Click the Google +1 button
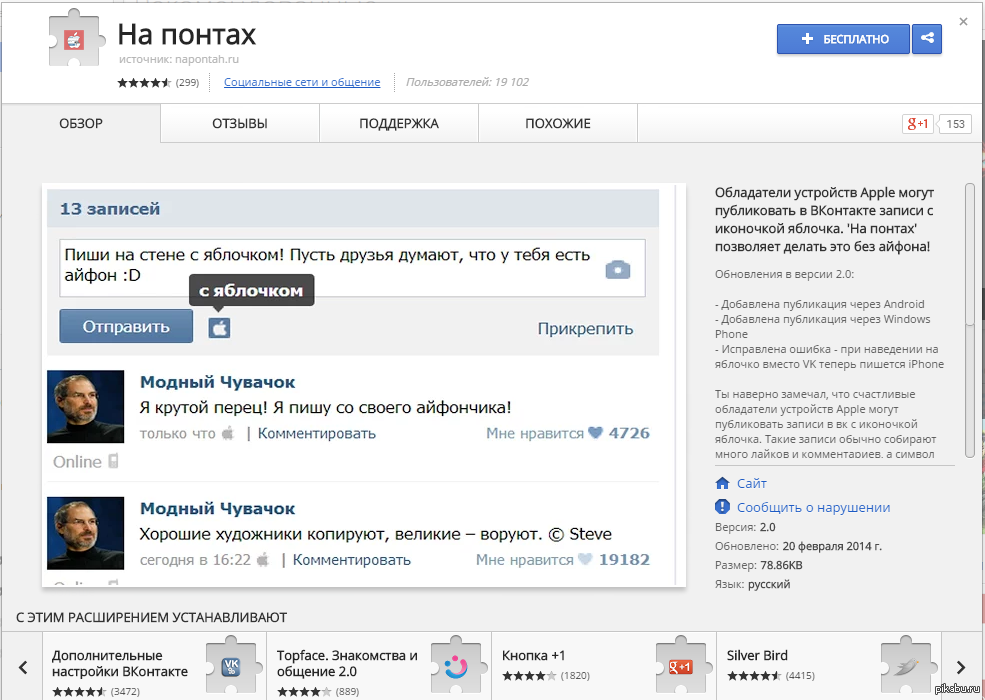The width and height of the screenshot is (985, 700). click(x=918, y=124)
